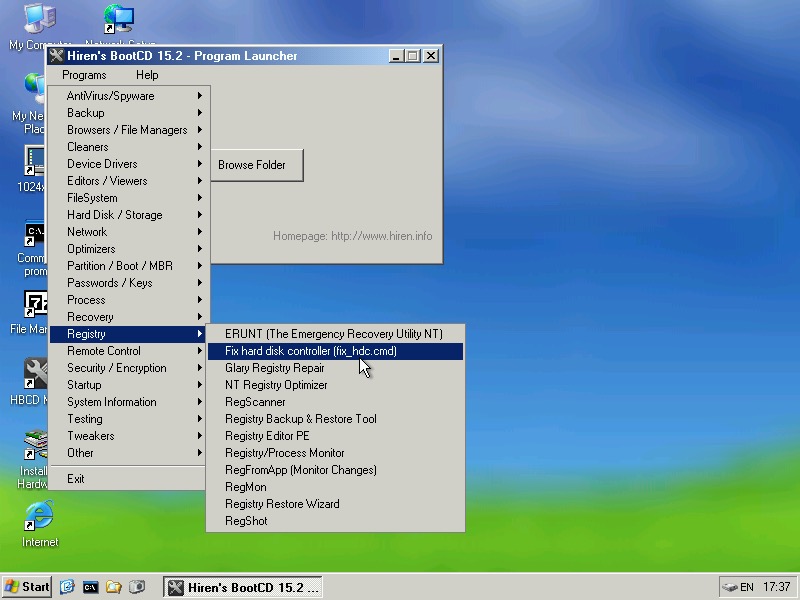Select Registry Editor PE from submenu
Screen dimensions: 800x600
point(267,436)
